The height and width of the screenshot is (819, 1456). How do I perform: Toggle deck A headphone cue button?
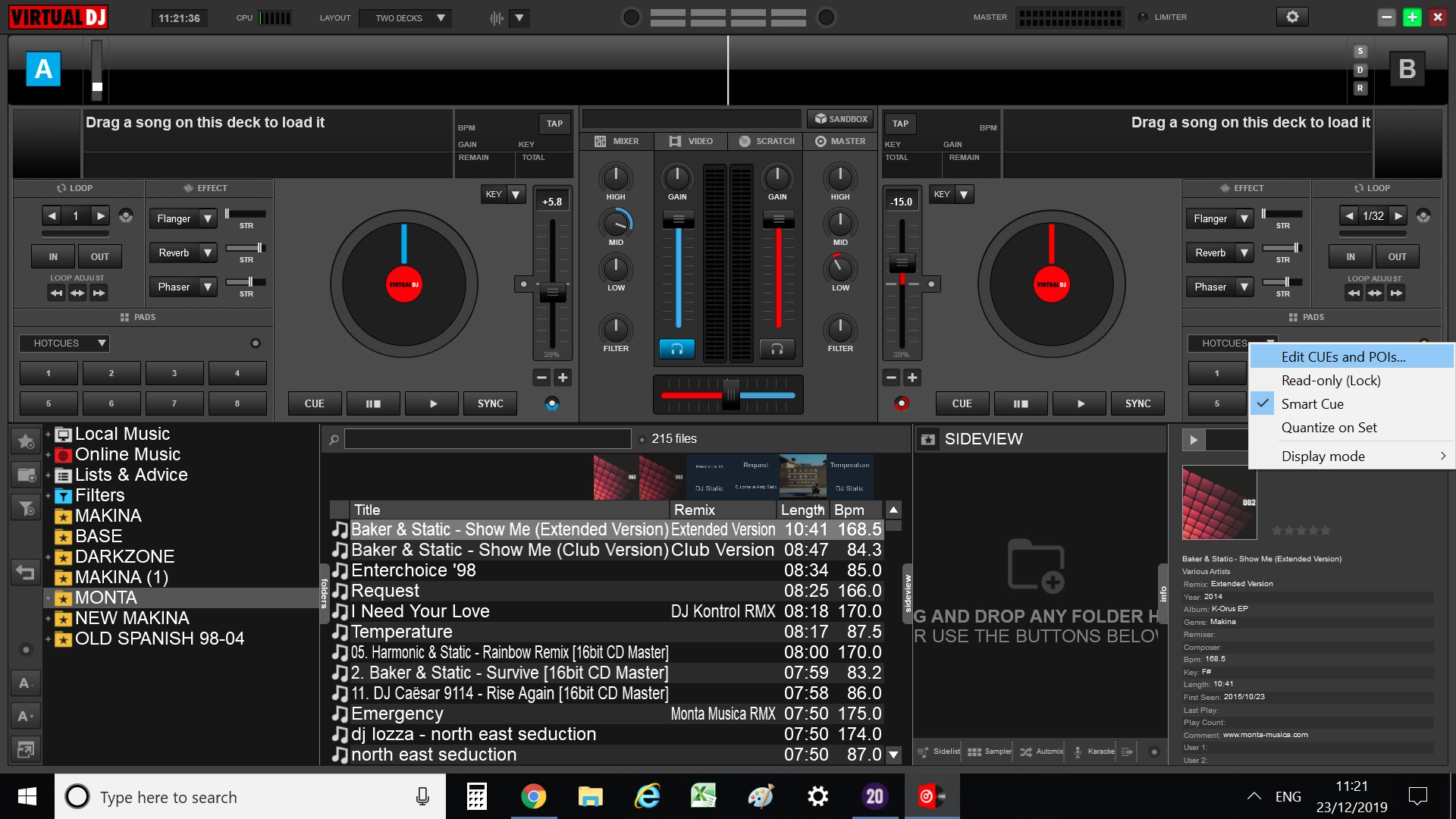[677, 349]
